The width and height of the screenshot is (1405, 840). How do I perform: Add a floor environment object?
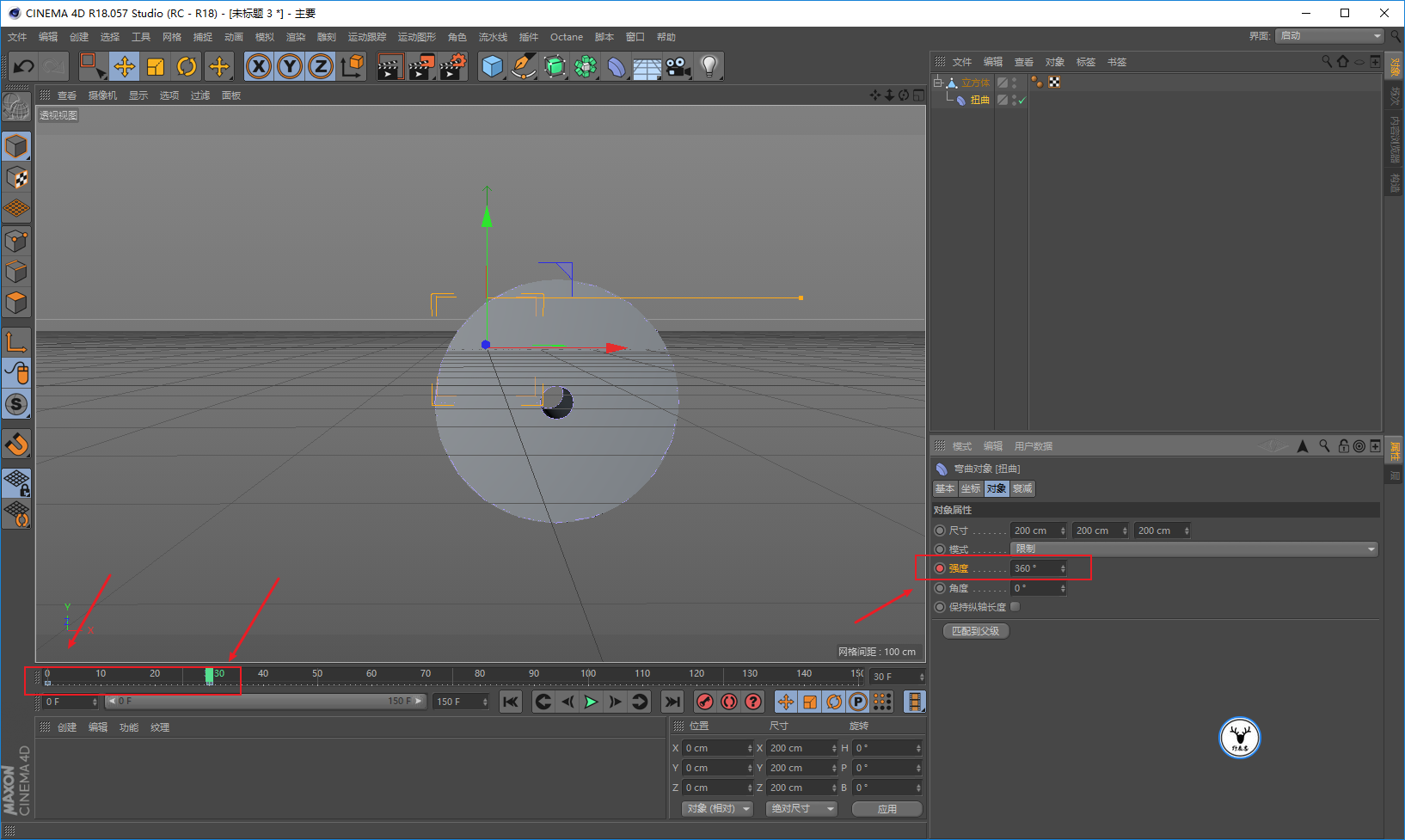(647, 66)
